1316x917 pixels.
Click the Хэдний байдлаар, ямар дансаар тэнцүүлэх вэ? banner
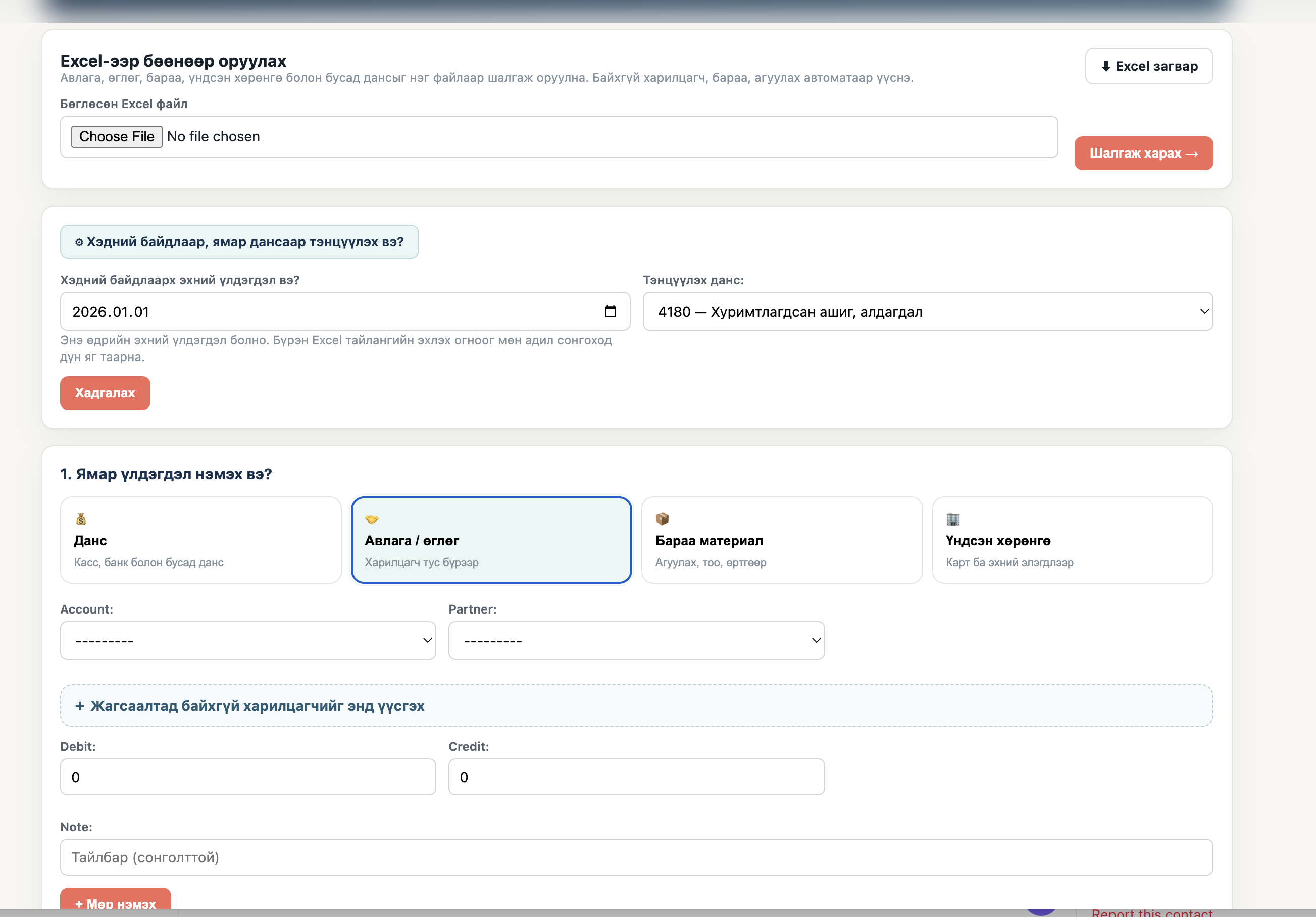point(239,241)
